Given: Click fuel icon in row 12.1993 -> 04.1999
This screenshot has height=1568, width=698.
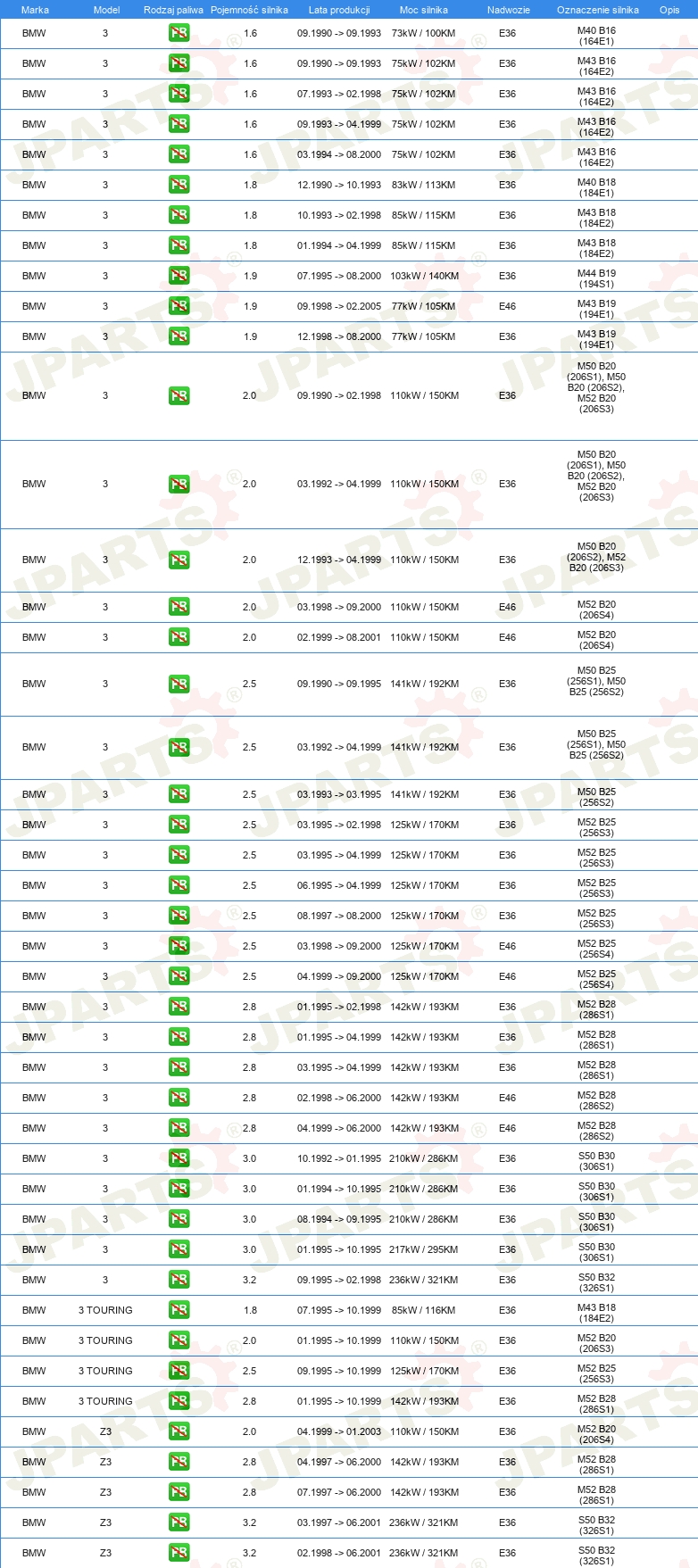Looking at the screenshot, I should click(x=179, y=560).
